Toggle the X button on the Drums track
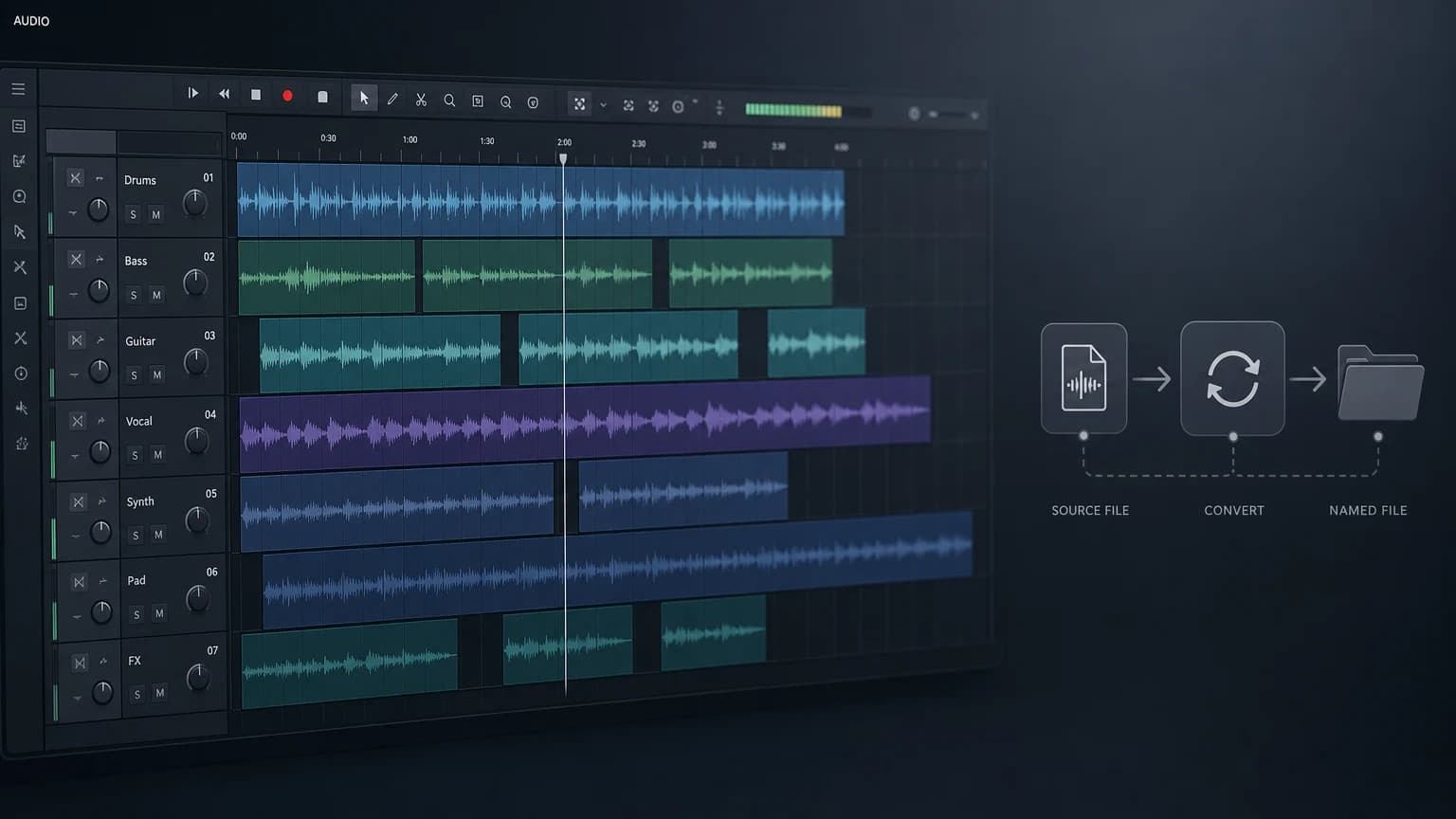Image resolution: width=1456 pixels, height=819 pixels. tap(75, 178)
